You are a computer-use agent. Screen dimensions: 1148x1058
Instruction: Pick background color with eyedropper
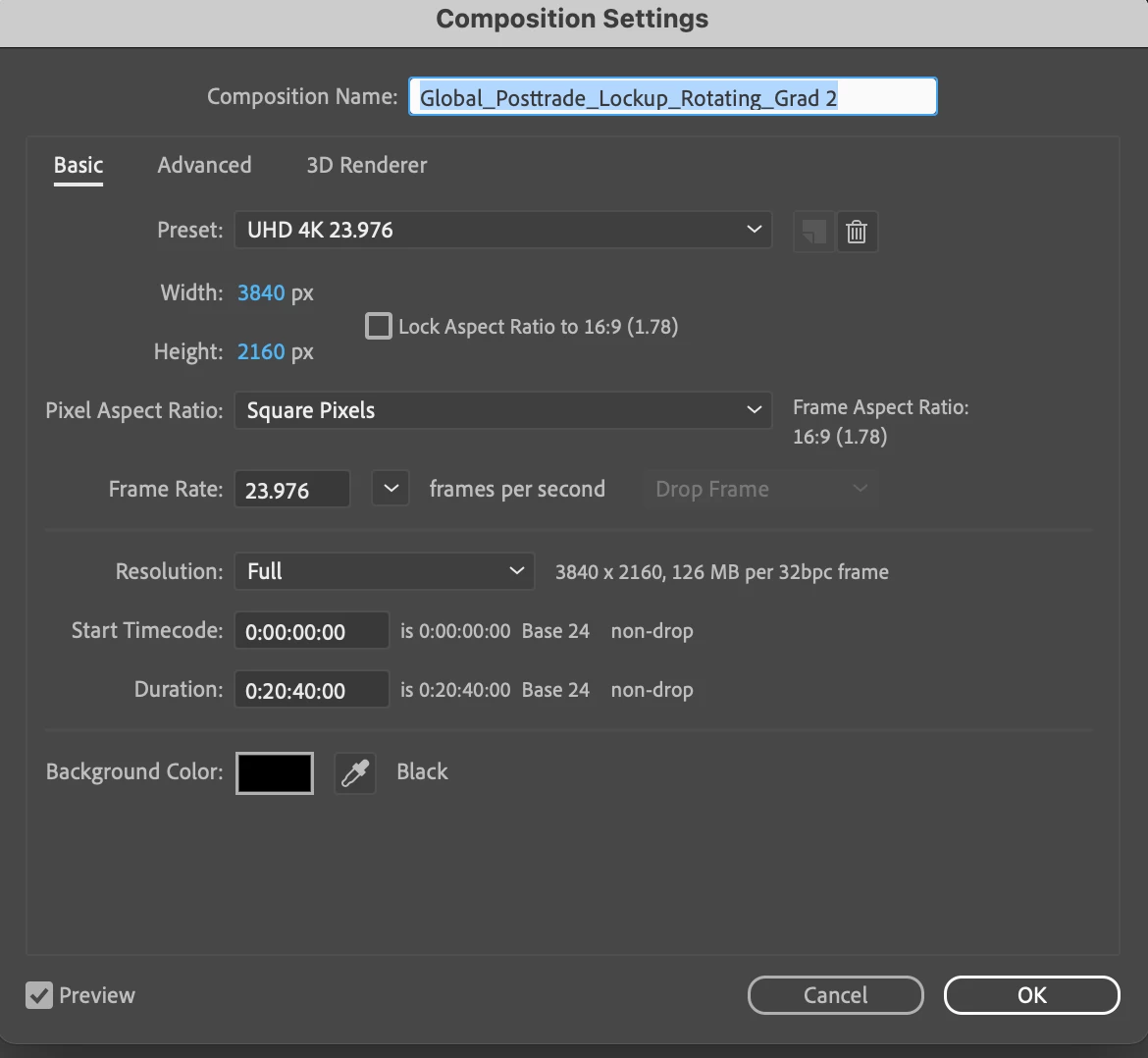click(355, 773)
